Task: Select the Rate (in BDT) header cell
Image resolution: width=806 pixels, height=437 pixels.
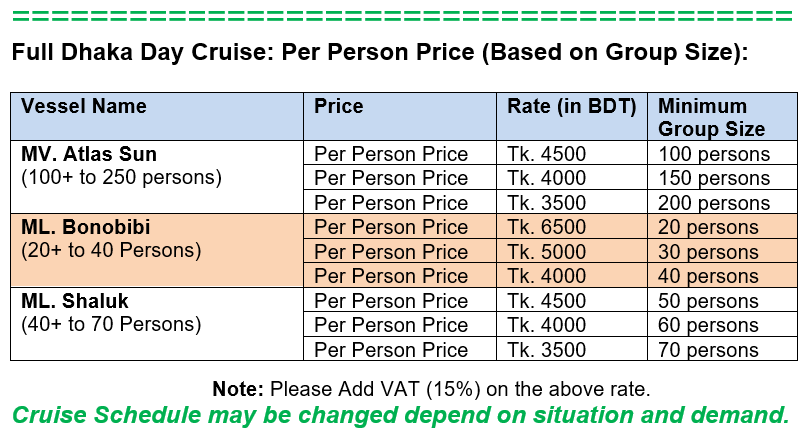Action: [572, 117]
